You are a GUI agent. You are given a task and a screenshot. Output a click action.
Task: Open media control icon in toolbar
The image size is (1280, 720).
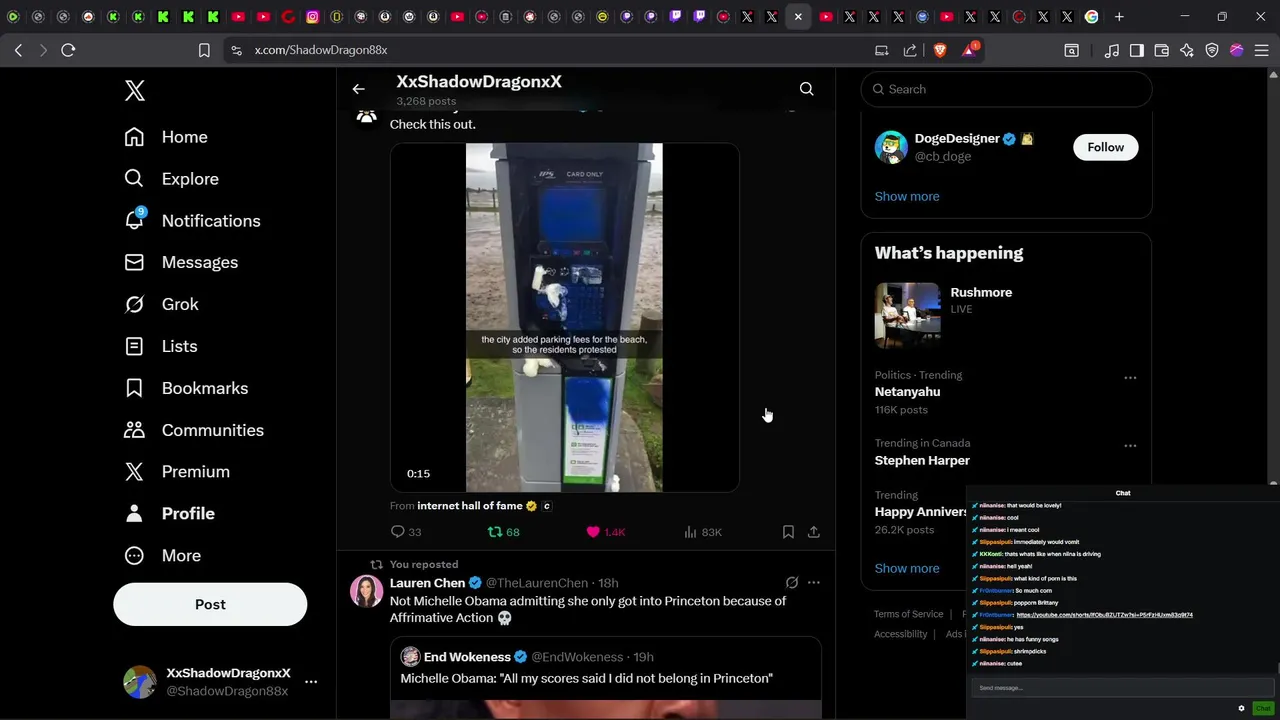pyautogui.click(x=1111, y=50)
